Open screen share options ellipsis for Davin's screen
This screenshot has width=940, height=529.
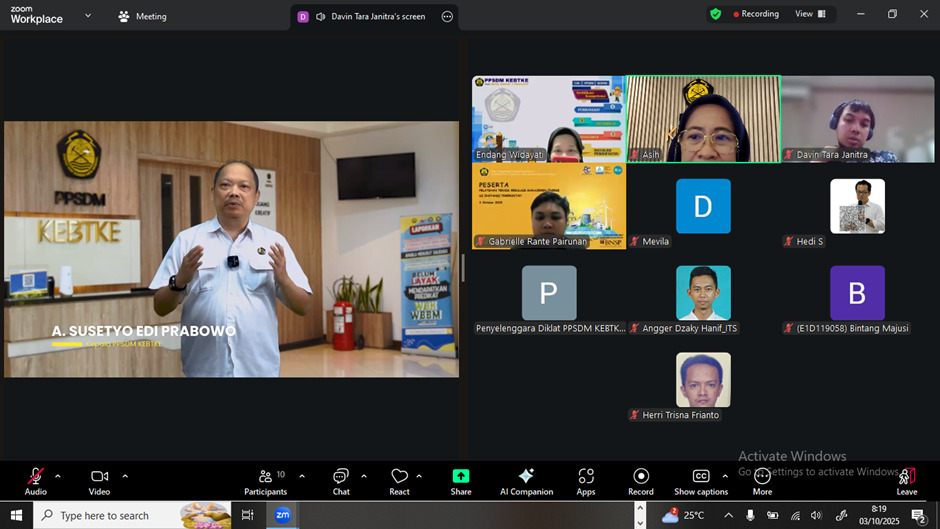tap(447, 16)
